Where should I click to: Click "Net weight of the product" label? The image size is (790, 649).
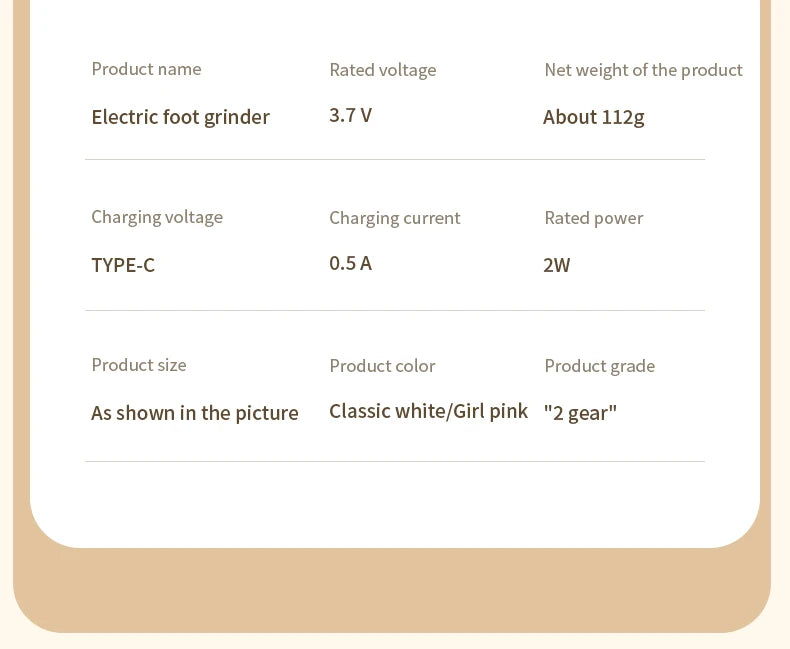[643, 70]
